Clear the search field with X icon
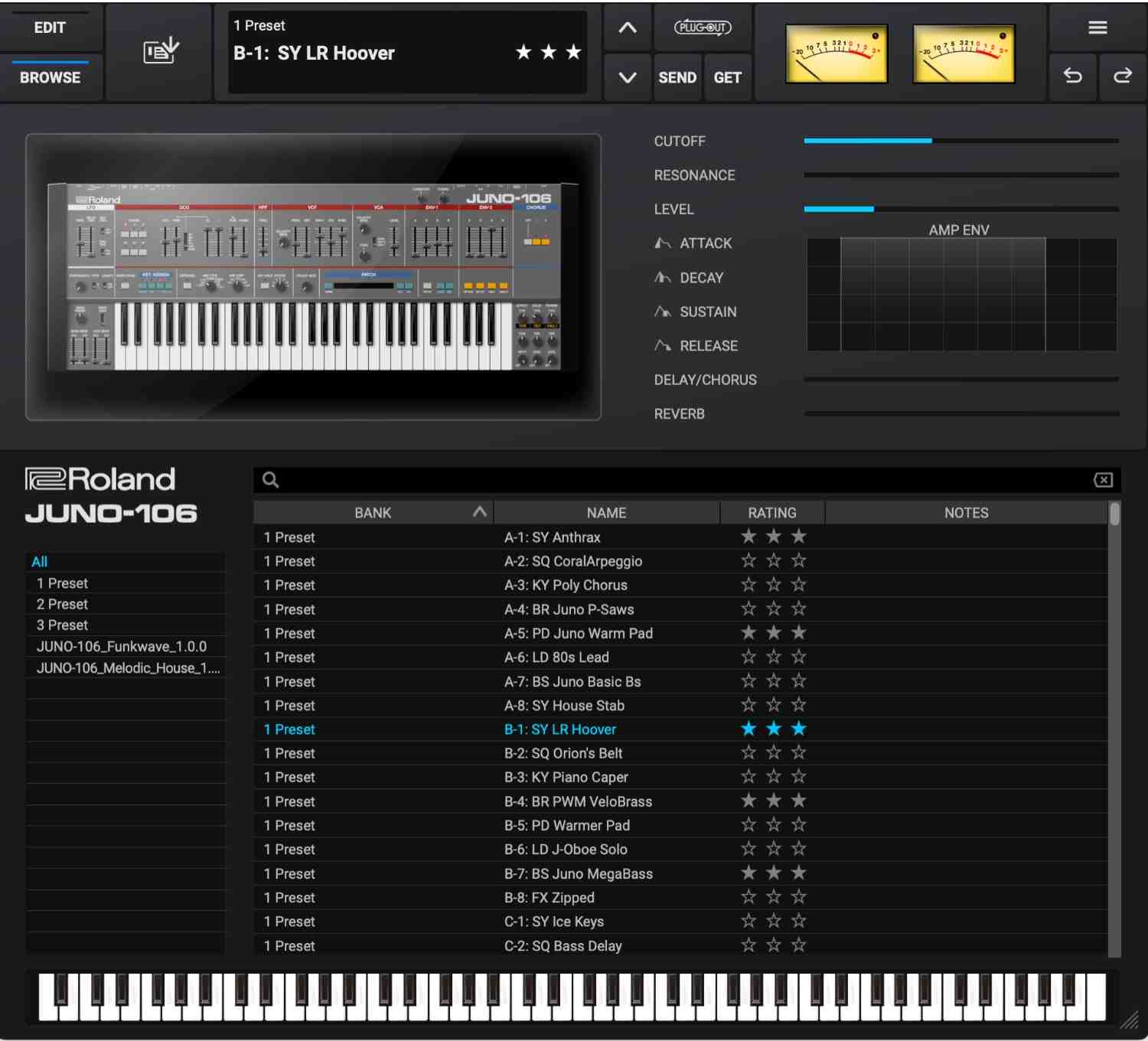The height and width of the screenshot is (1041, 1148). pyautogui.click(x=1103, y=480)
